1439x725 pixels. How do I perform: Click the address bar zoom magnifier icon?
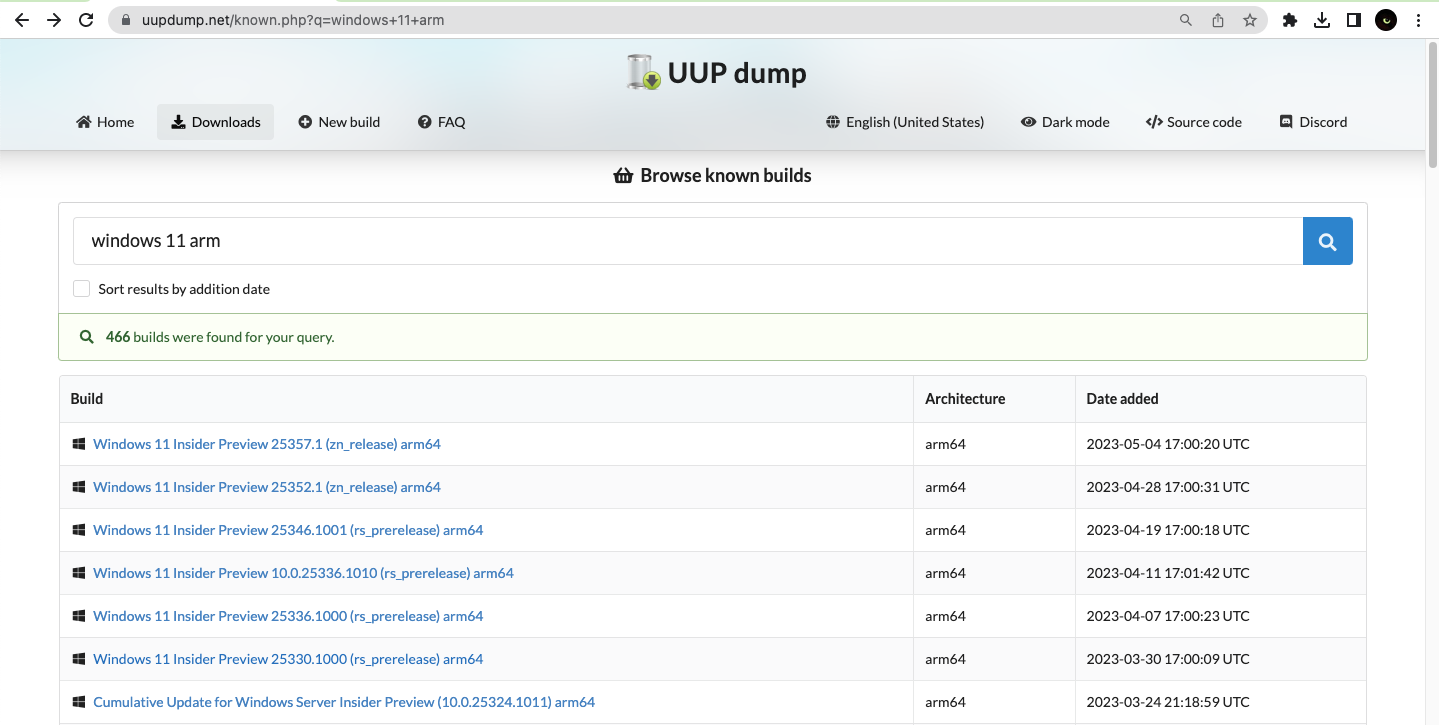click(x=1186, y=20)
